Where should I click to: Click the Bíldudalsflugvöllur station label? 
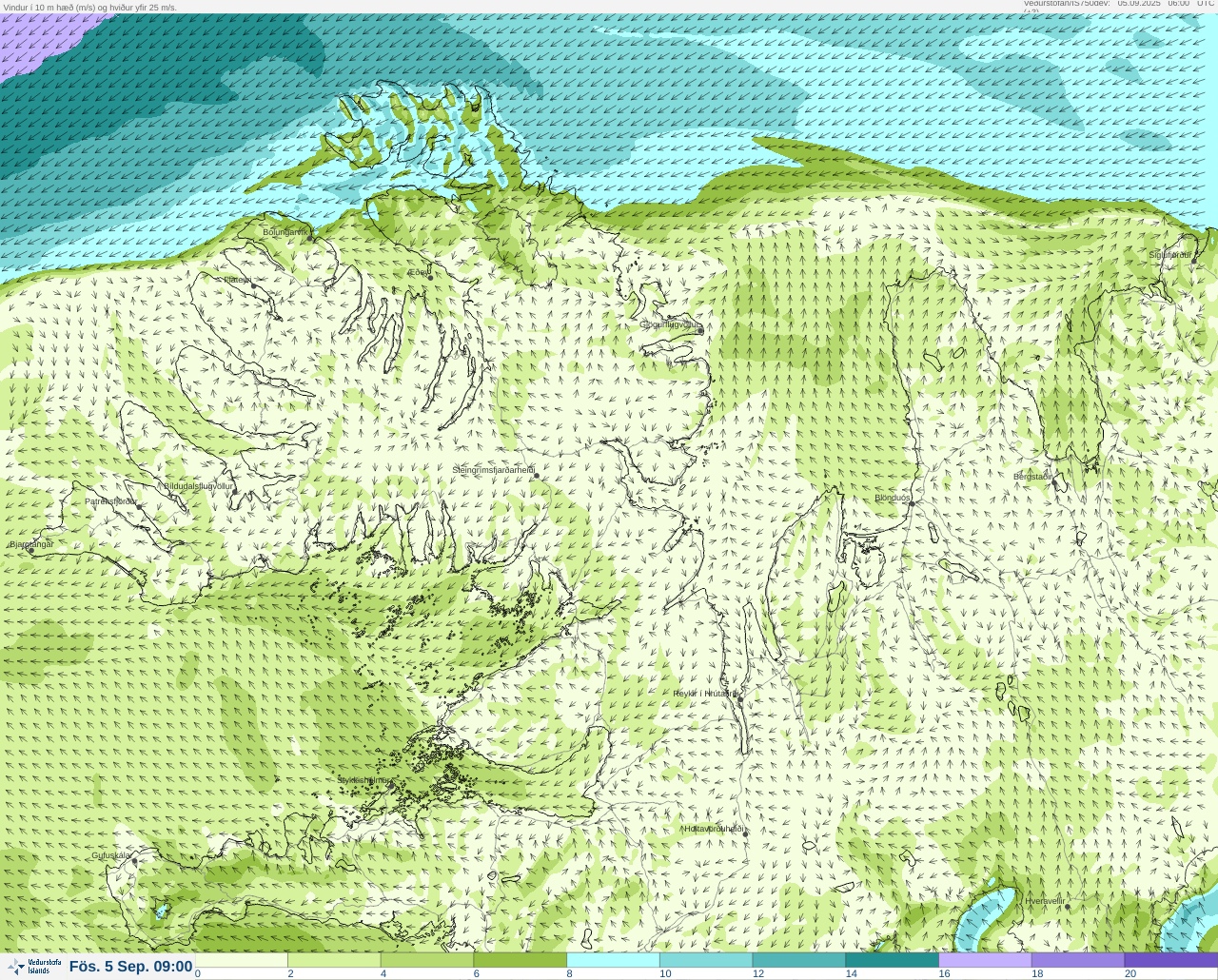198,486
